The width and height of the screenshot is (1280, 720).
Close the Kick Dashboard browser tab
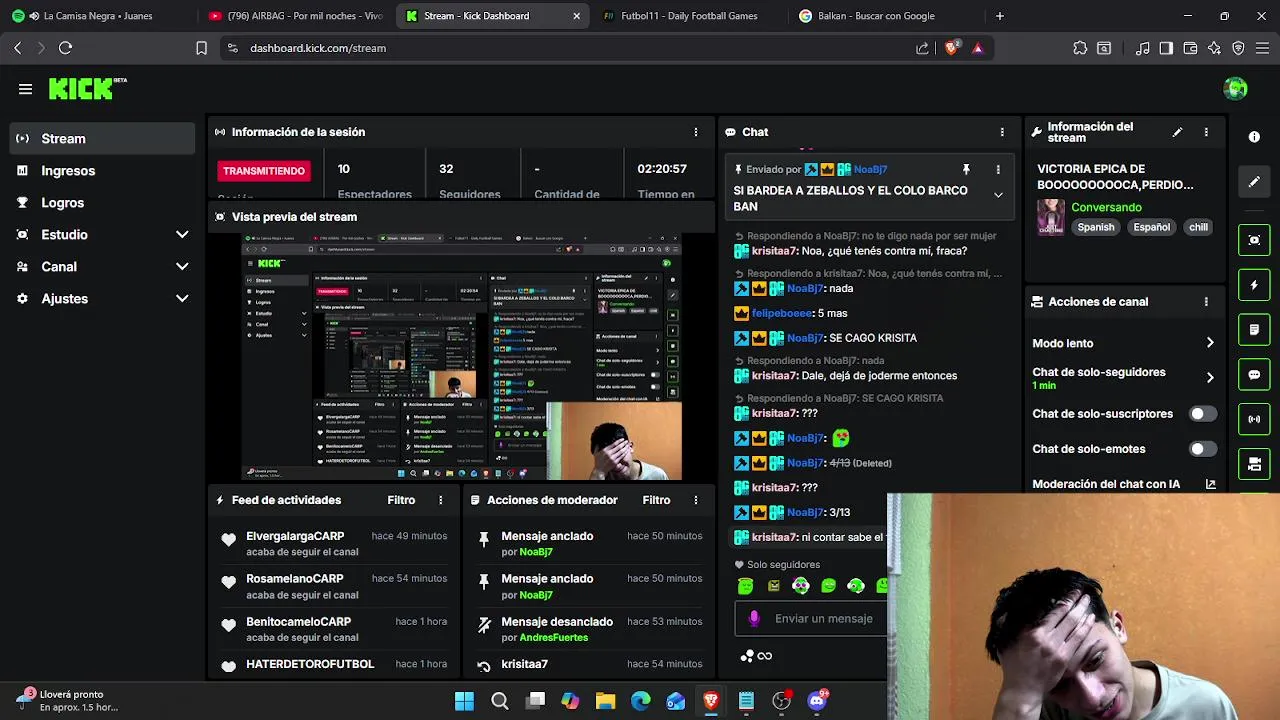(576, 16)
